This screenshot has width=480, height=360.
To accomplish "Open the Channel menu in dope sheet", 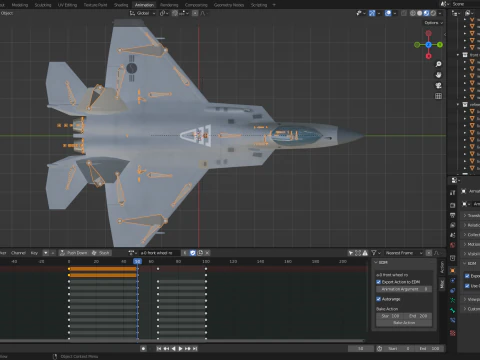I will pos(18,253).
